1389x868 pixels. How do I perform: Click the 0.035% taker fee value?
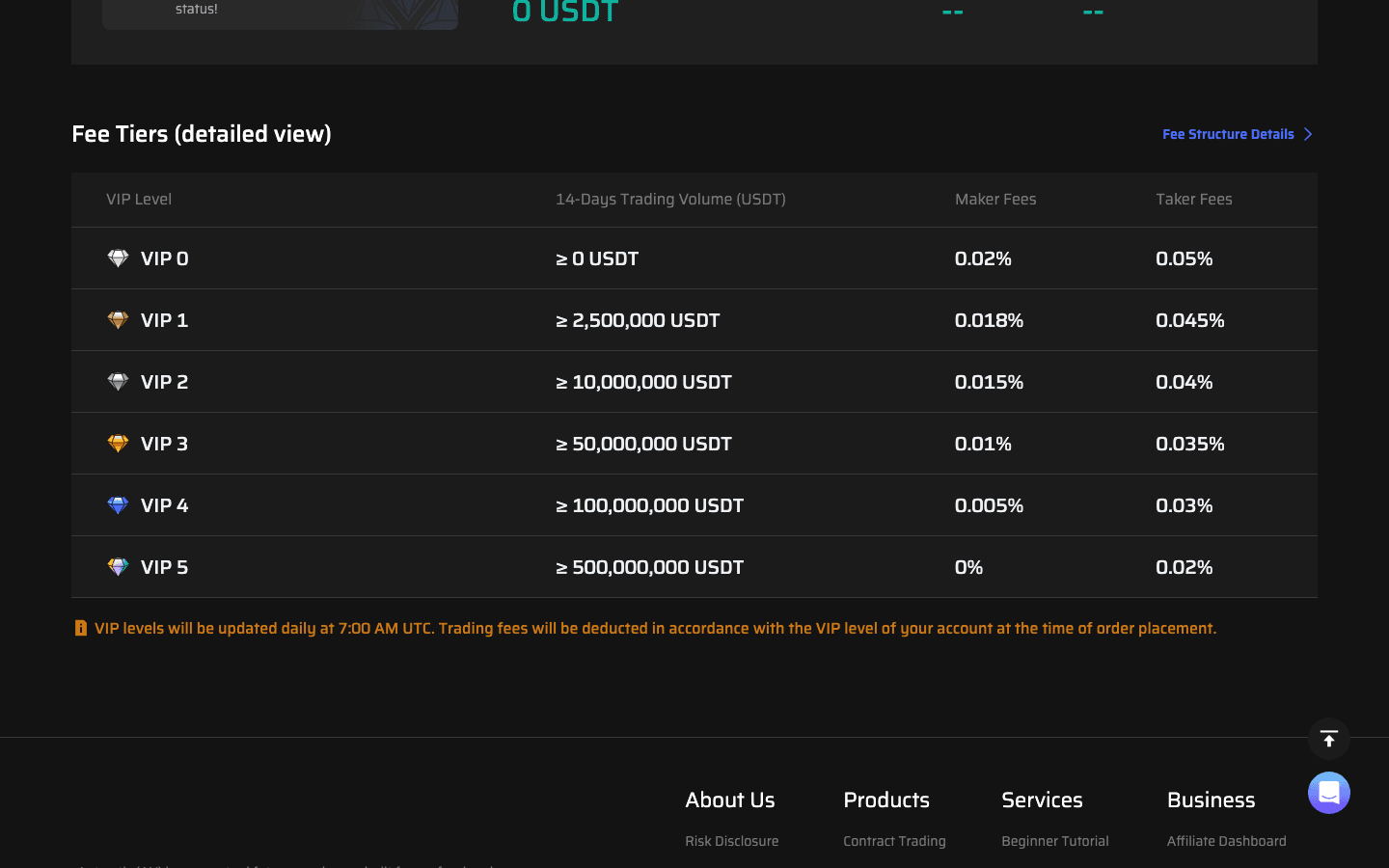tap(1190, 444)
